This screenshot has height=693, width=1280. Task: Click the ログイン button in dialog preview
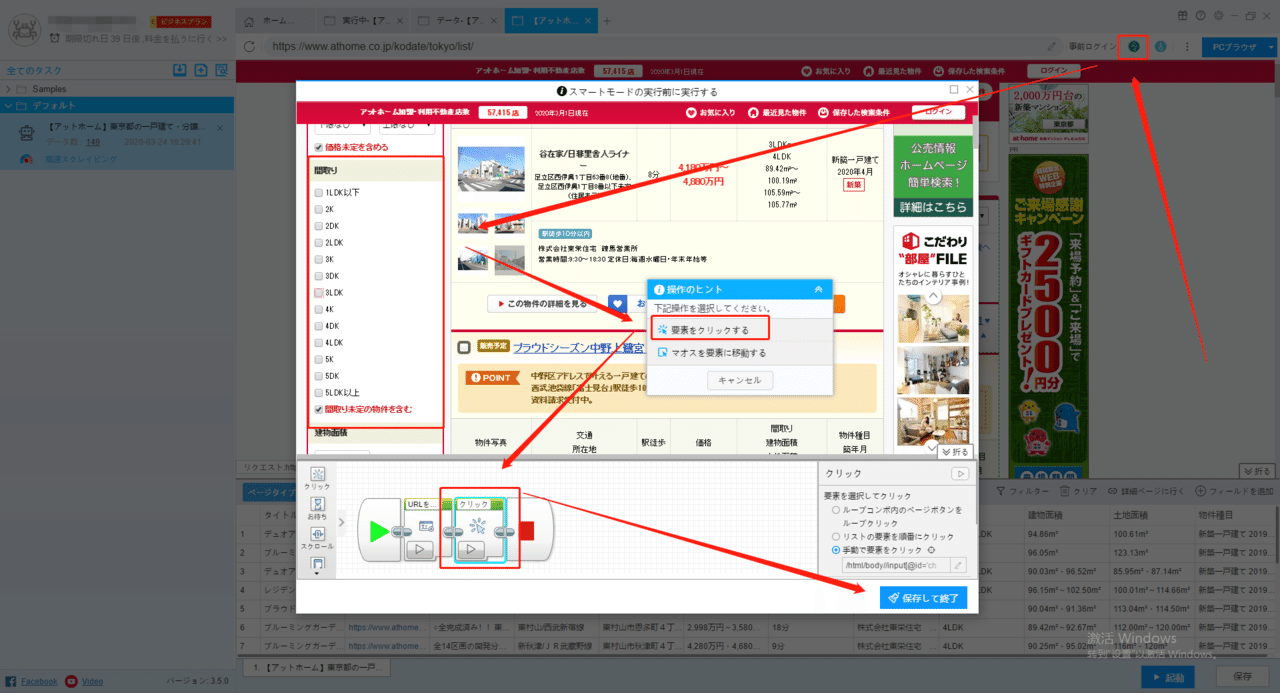938,112
